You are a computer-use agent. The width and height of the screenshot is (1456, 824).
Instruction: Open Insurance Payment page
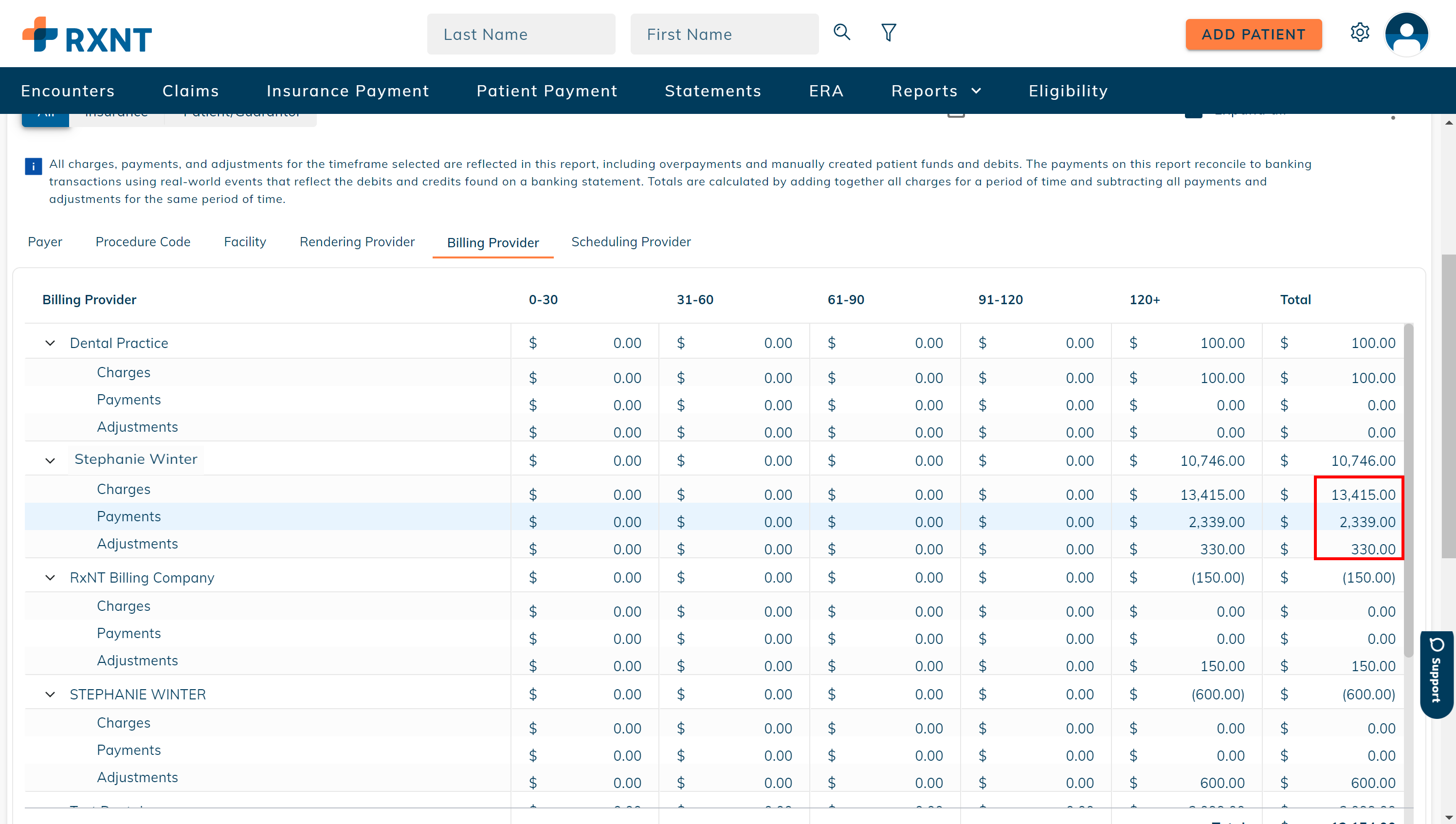348,91
